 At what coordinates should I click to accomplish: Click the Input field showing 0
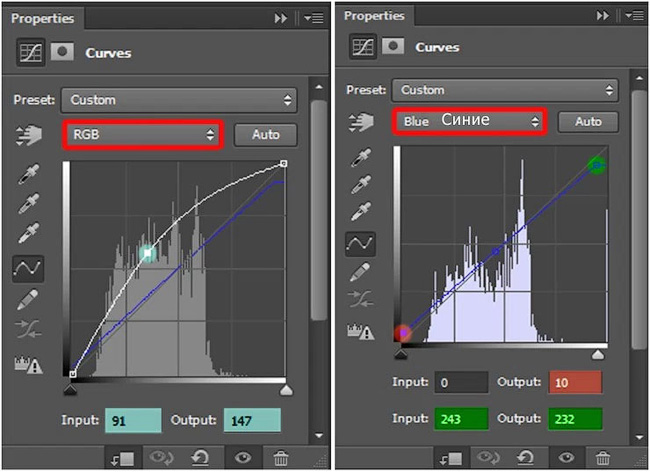(x=461, y=382)
